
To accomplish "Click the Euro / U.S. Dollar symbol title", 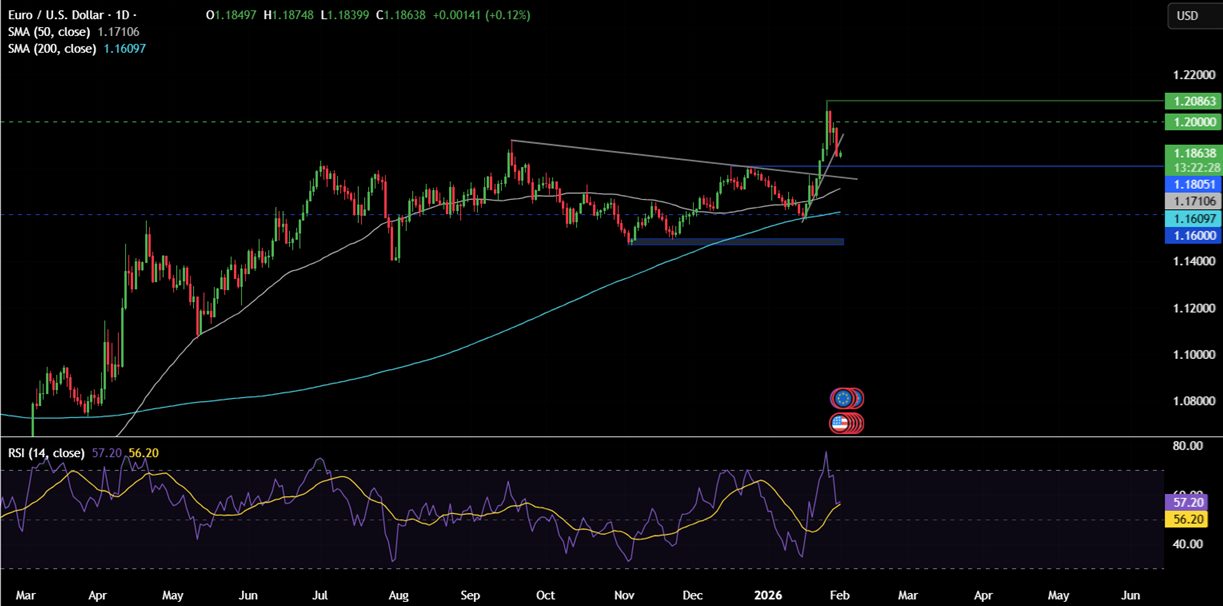I will 52,16.
